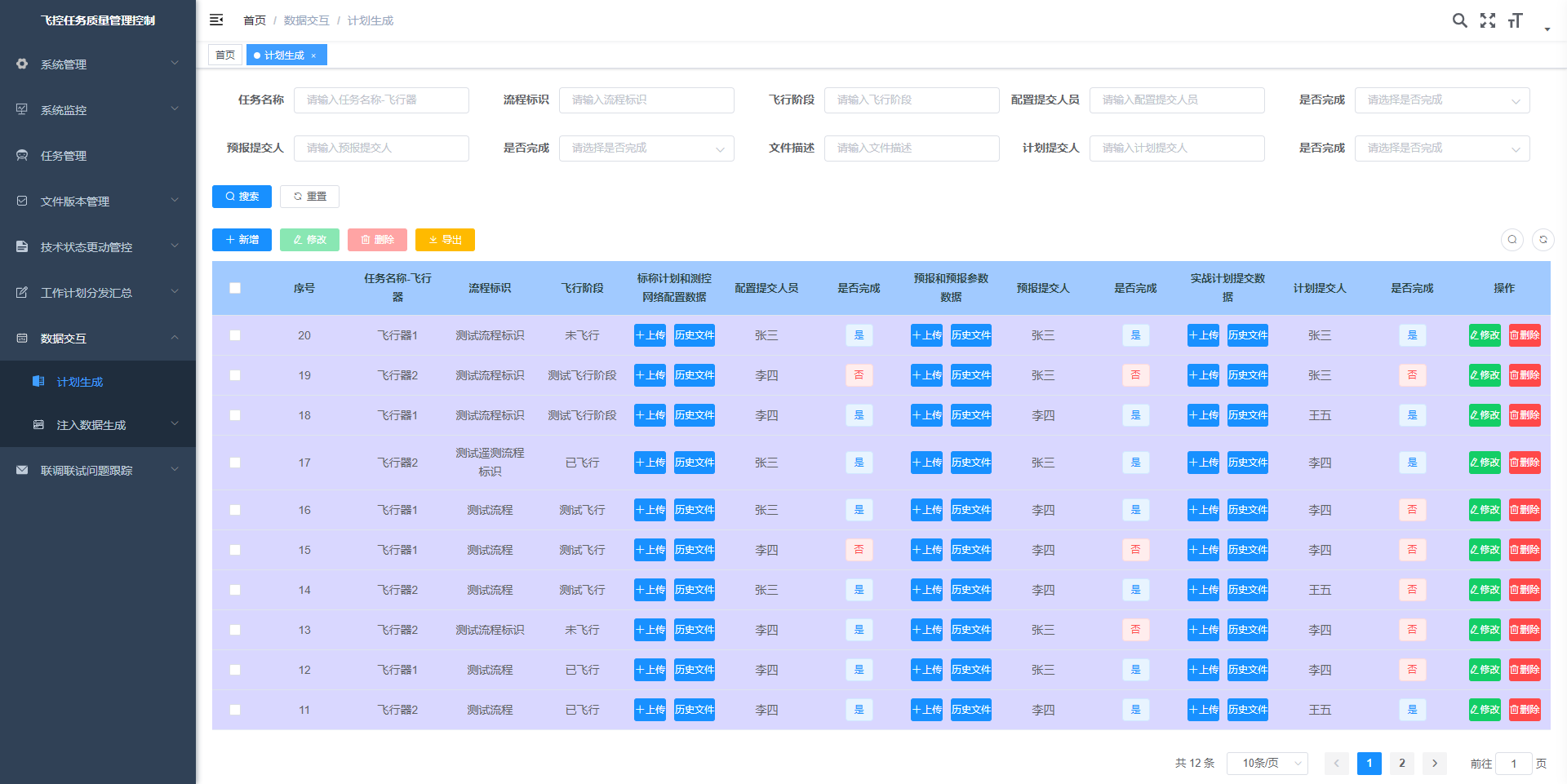Image resolution: width=1567 pixels, height=784 pixels.
Task: Click the 飞行阶段 input field
Action: click(x=912, y=100)
